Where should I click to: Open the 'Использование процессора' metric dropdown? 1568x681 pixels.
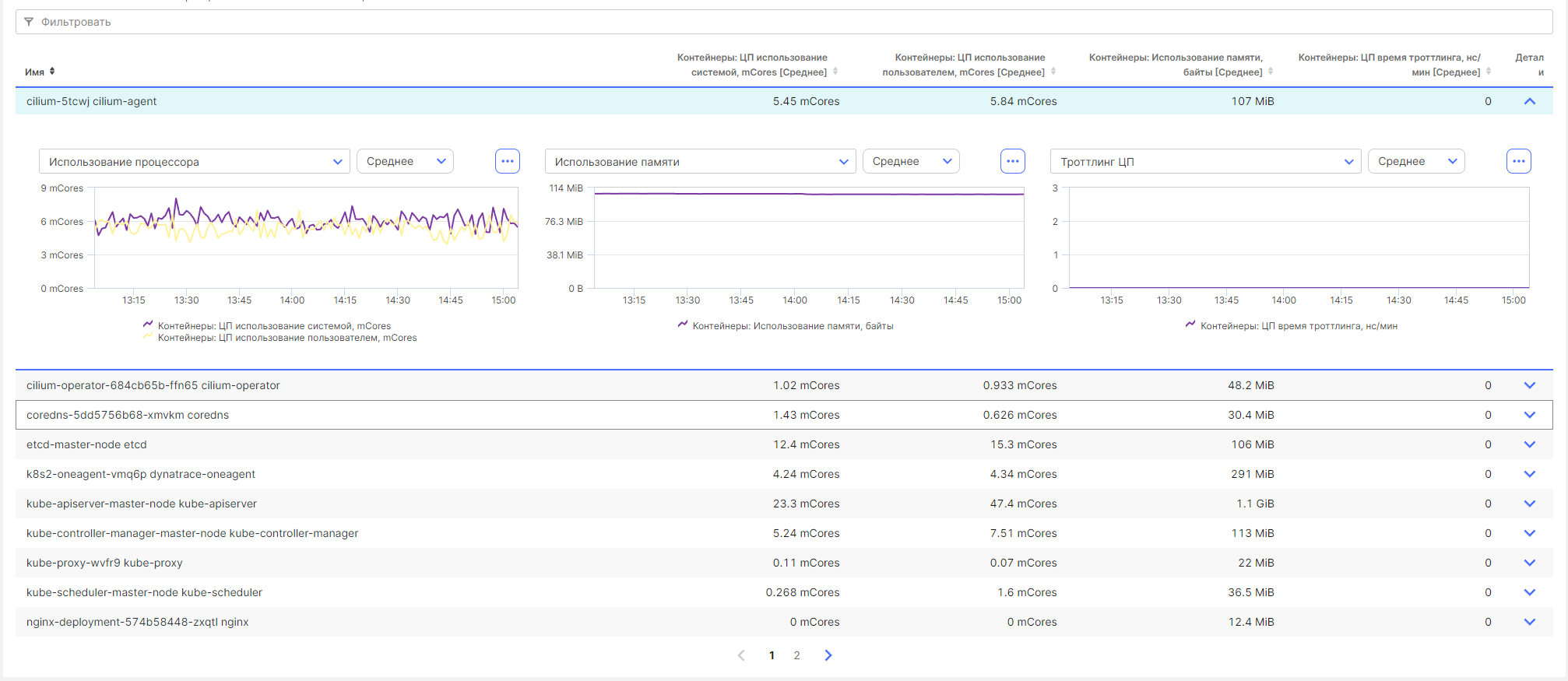tap(195, 161)
